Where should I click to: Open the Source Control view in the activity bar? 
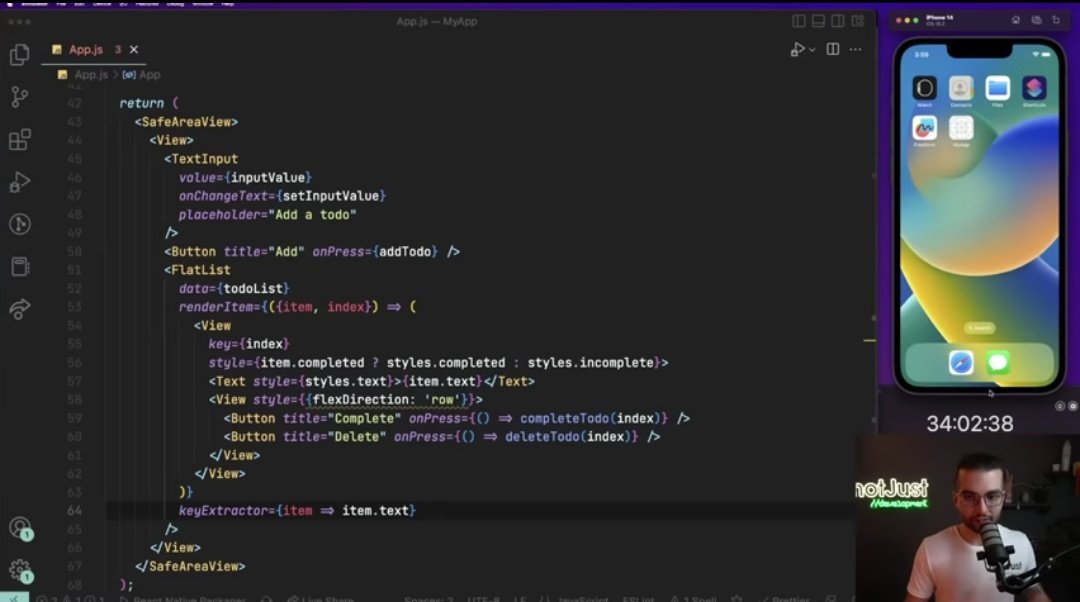[20, 97]
